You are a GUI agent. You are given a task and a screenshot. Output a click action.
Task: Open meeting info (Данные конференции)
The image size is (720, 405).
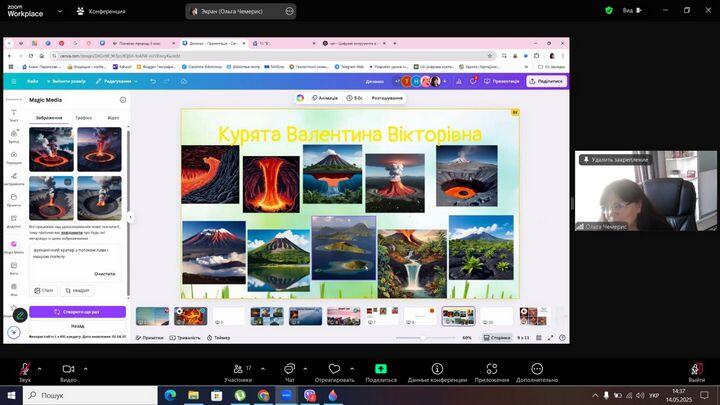(437, 372)
